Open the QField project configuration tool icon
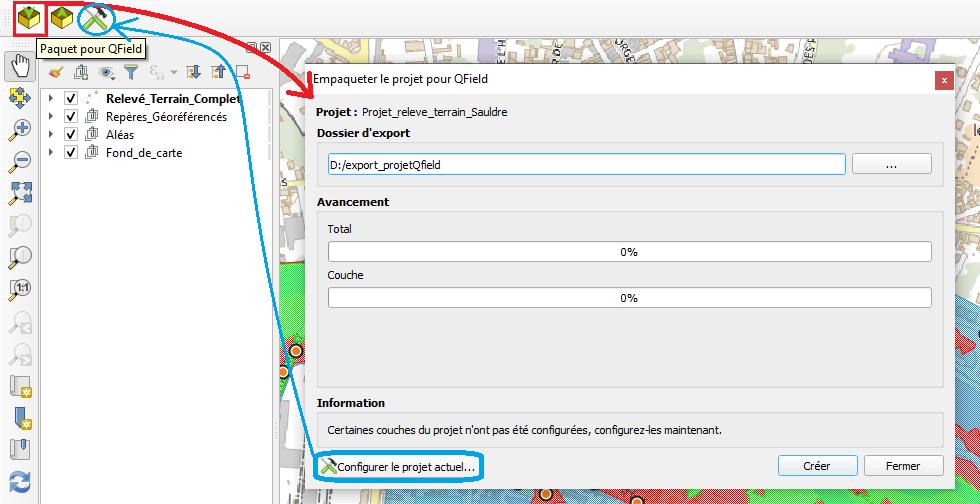The width and height of the screenshot is (980, 504). tap(95, 19)
